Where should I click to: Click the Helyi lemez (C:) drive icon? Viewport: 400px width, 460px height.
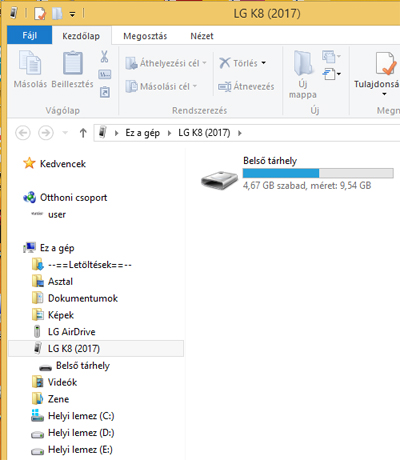[x=37, y=415]
